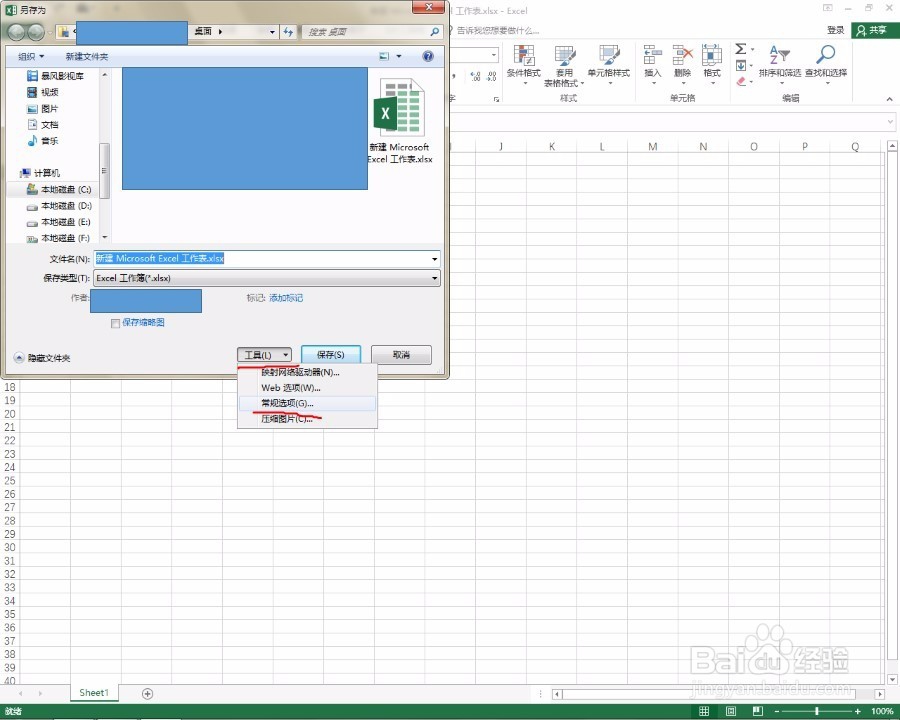900x720 pixels.
Task: Click the Share (共享) button
Action: pyautogui.click(x=874, y=30)
